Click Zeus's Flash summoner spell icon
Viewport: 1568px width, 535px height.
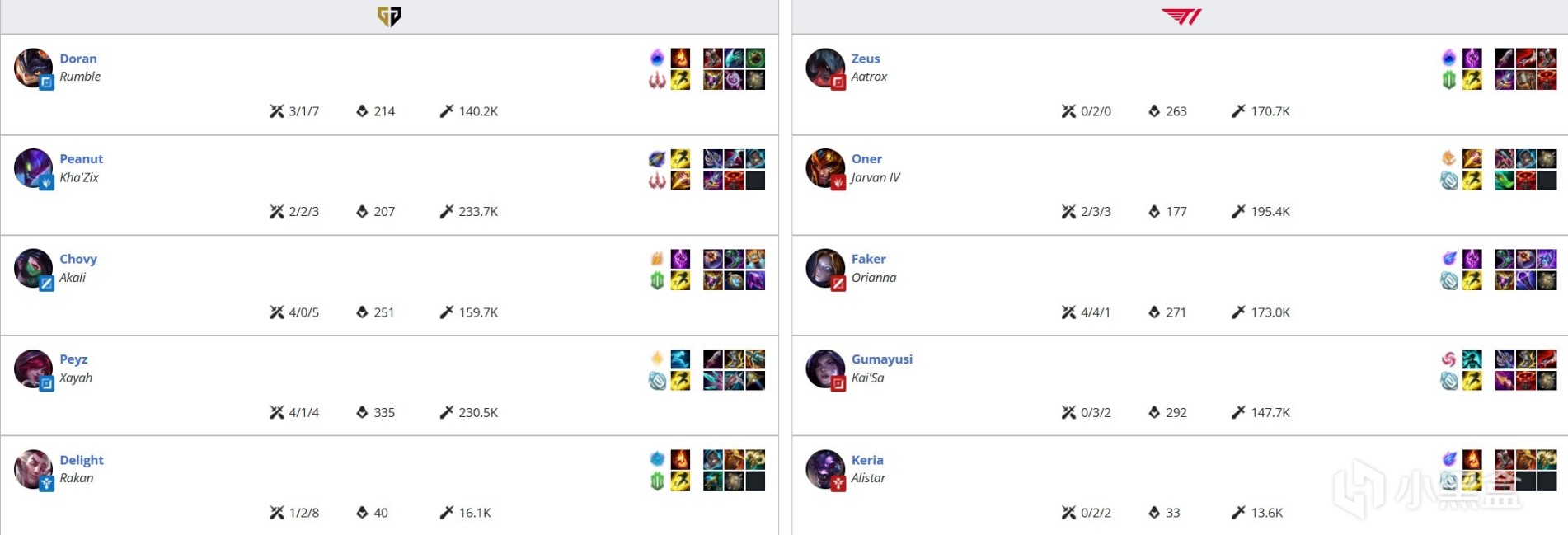(x=1472, y=80)
